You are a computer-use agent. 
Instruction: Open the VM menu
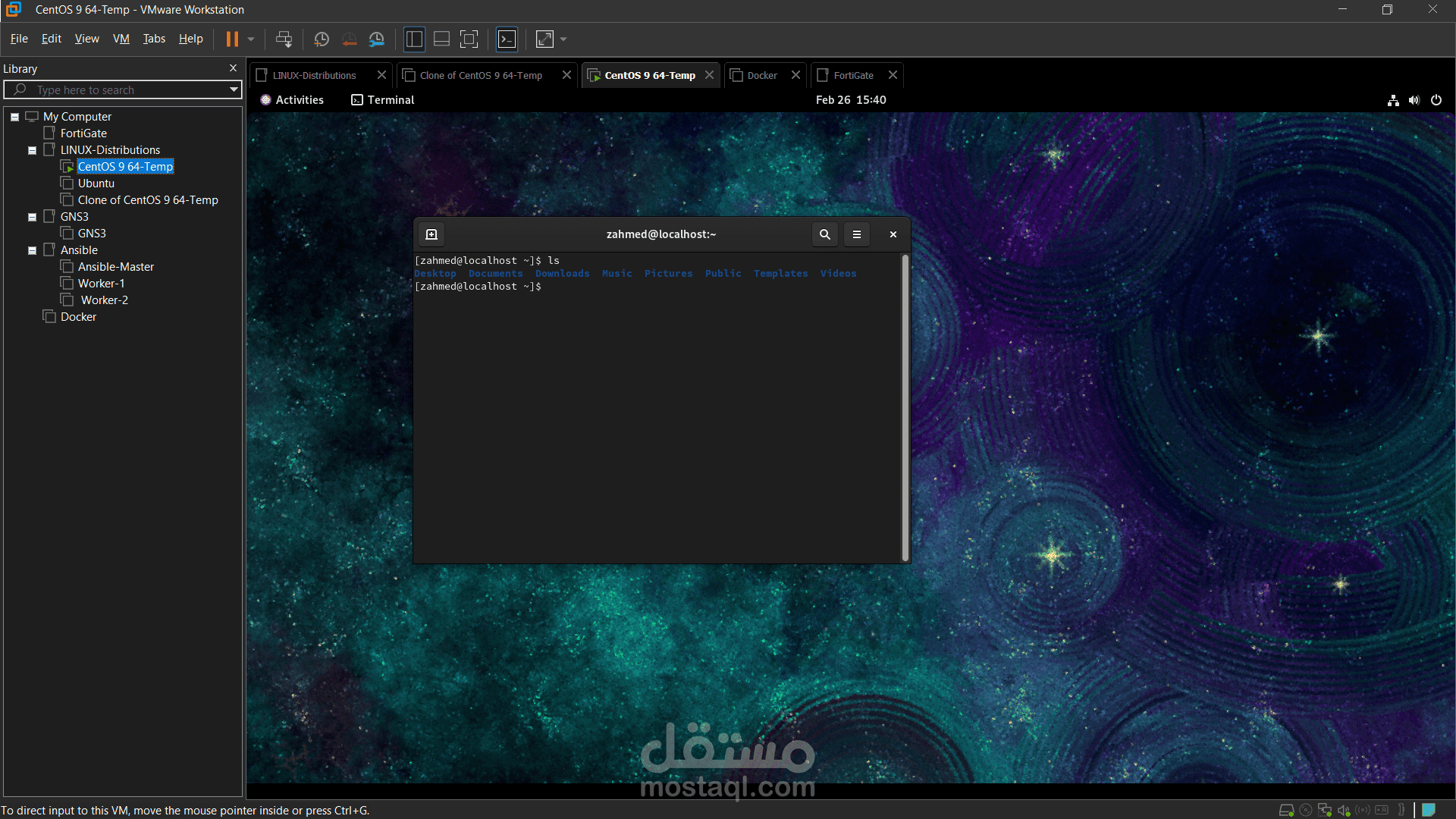click(121, 39)
